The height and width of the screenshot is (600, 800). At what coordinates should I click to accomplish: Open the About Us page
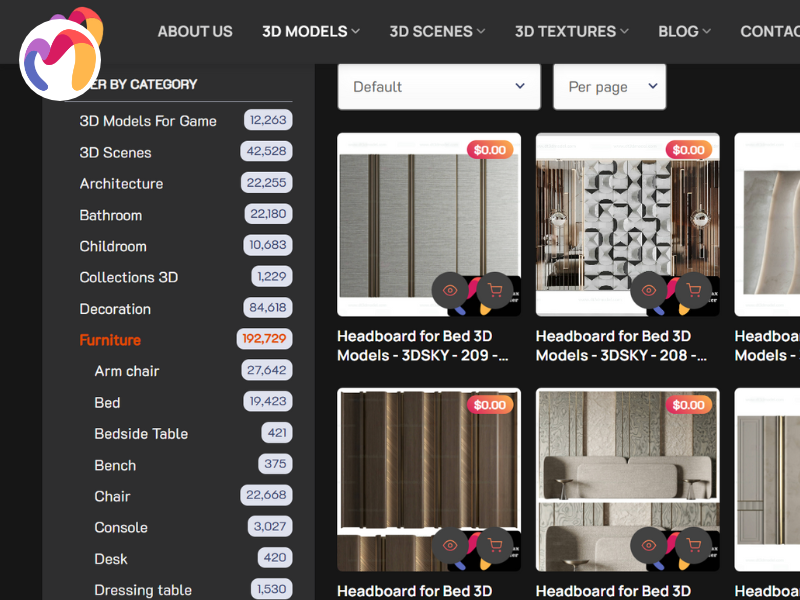click(195, 31)
